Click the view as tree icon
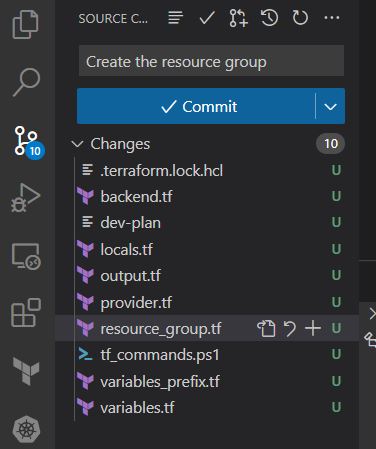This screenshot has width=376, height=449. click(x=175, y=18)
